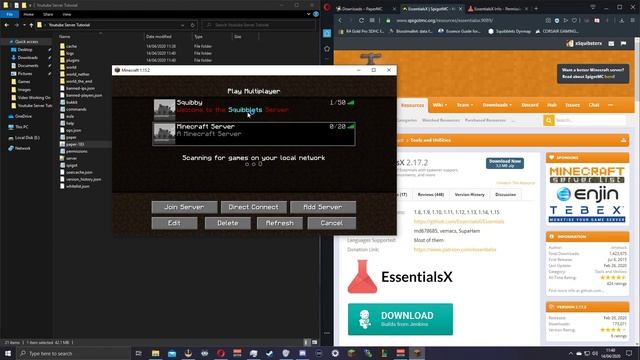Go back in the browser
Viewport: 640px width, 360px height.
coord(340,20)
